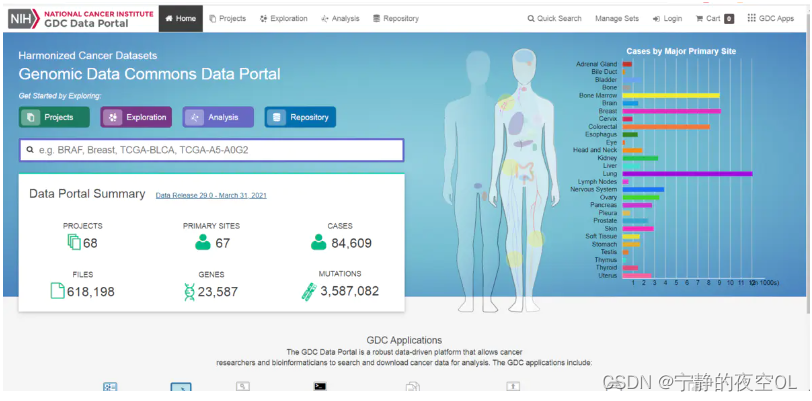Click the icon inside the Projects button
Image resolution: width=812 pixels, height=401 pixels.
pyautogui.click(x=31, y=118)
